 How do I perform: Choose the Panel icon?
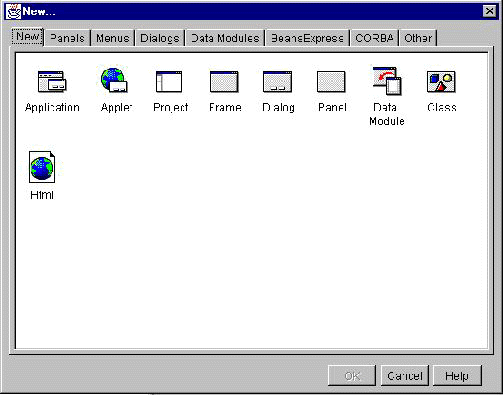click(331, 82)
